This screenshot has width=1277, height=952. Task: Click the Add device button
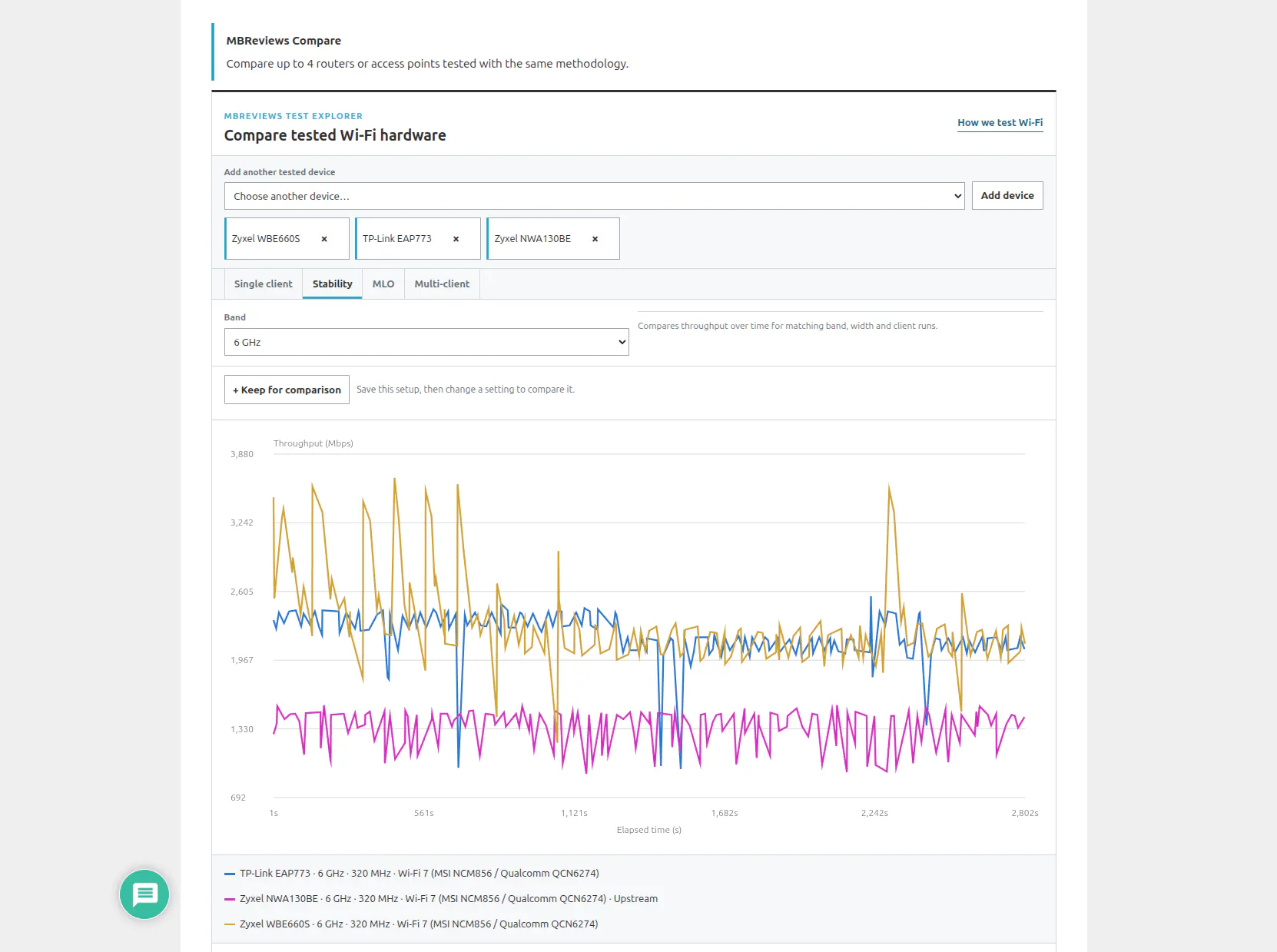pyautogui.click(x=1007, y=196)
